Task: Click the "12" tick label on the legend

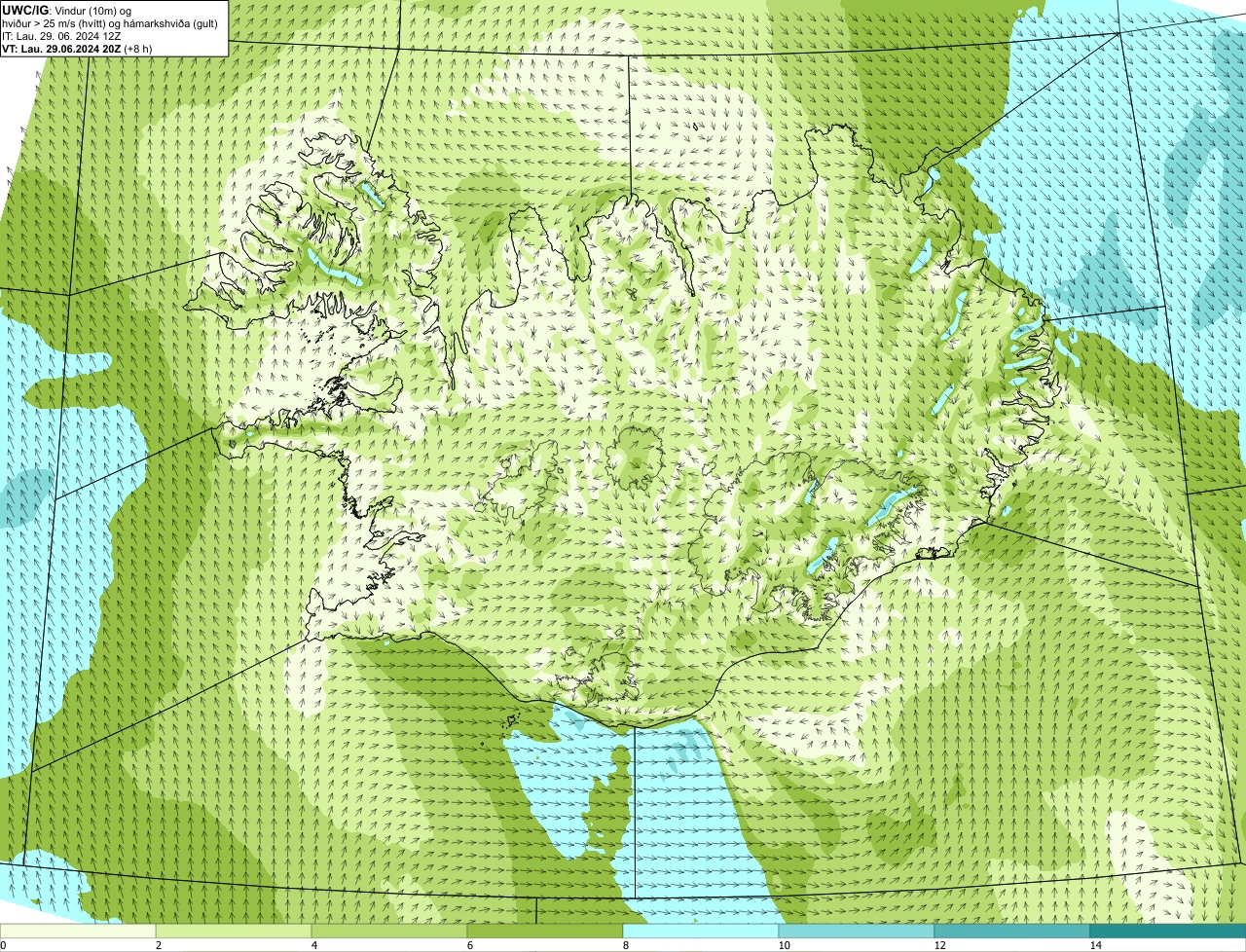Action: click(939, 945)
